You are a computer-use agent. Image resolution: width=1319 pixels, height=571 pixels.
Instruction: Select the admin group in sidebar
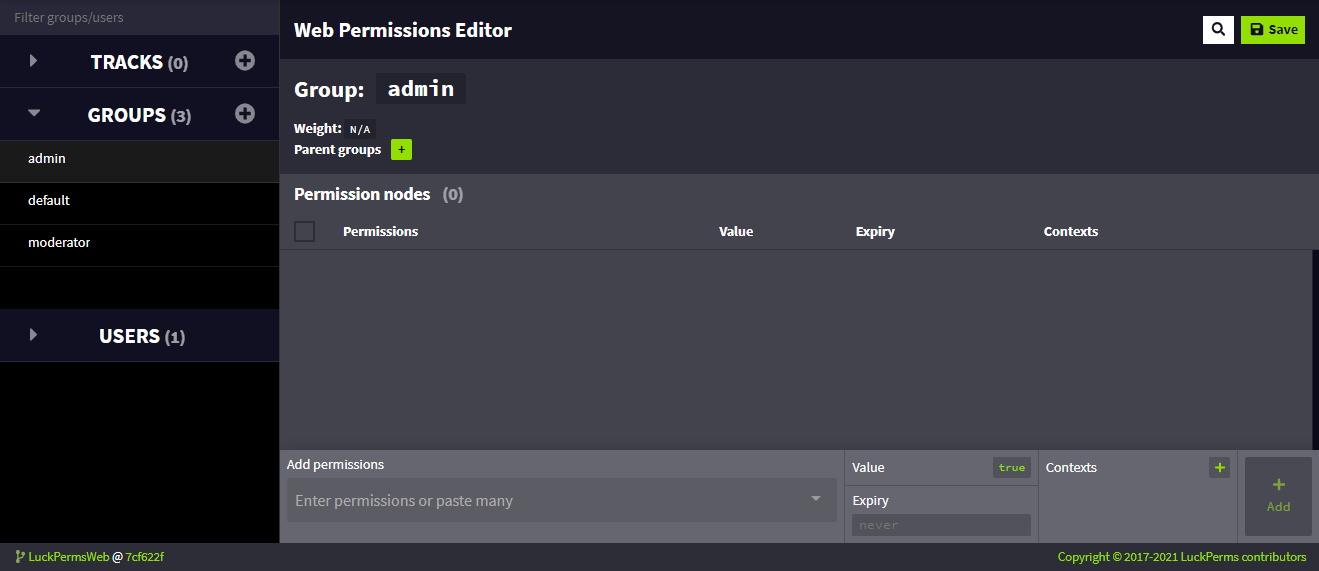coord(47,159)
